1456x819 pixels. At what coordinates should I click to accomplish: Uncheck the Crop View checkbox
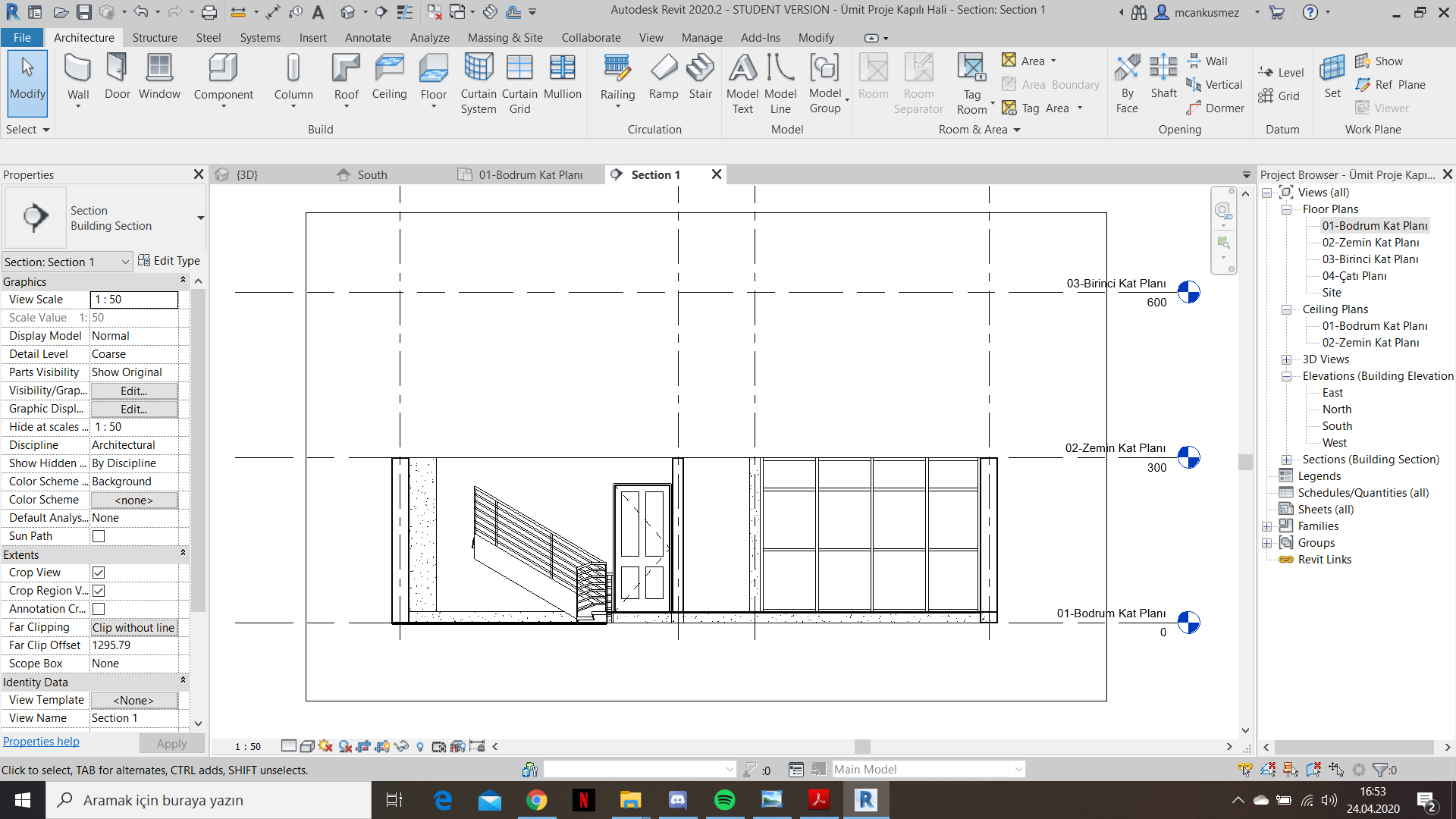coord(99,573)
